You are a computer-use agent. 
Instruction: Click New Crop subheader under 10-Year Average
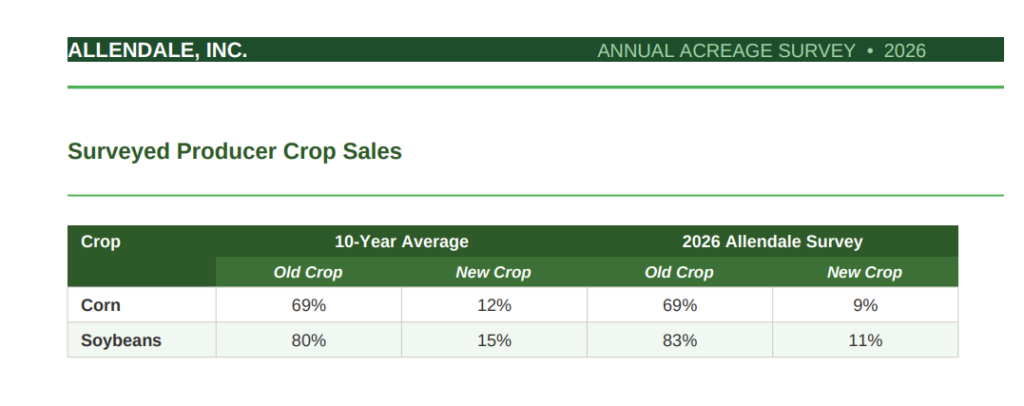[x=493, y=272]
